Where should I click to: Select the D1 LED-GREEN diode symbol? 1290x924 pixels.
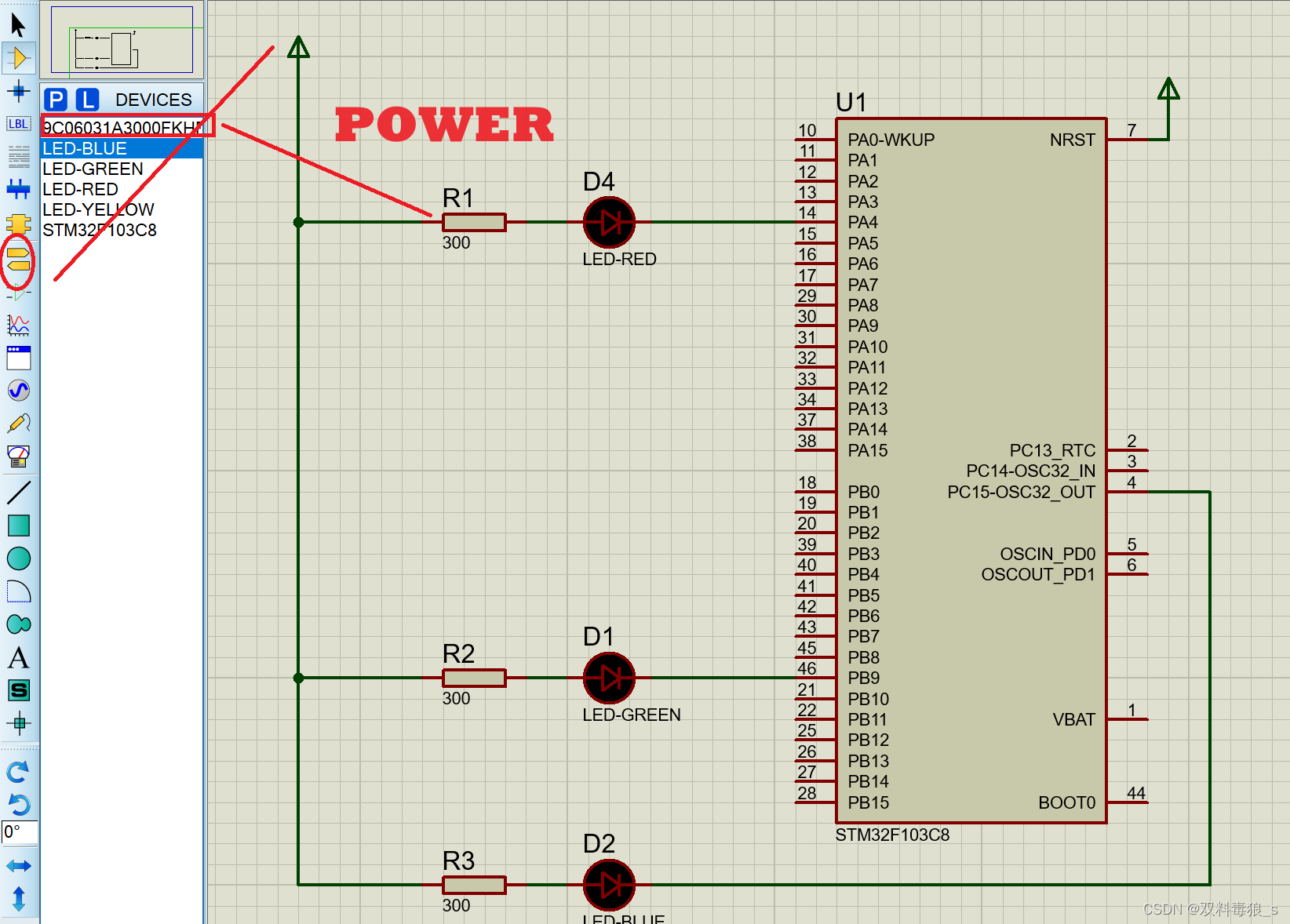tap(609, 678)
